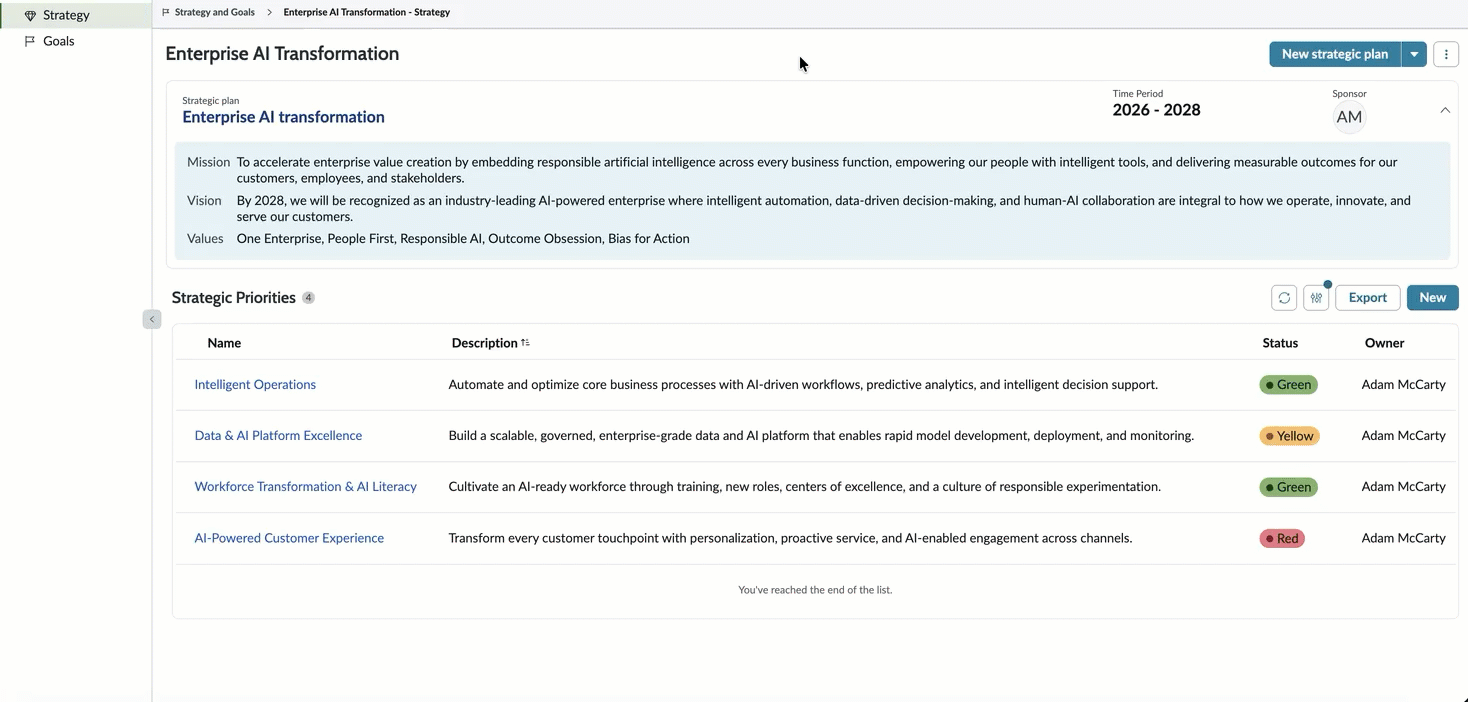The width and height of the screenshot is (1468, 702).
Task: Open the Strategy sidebar item
Action: coord(75,15)
